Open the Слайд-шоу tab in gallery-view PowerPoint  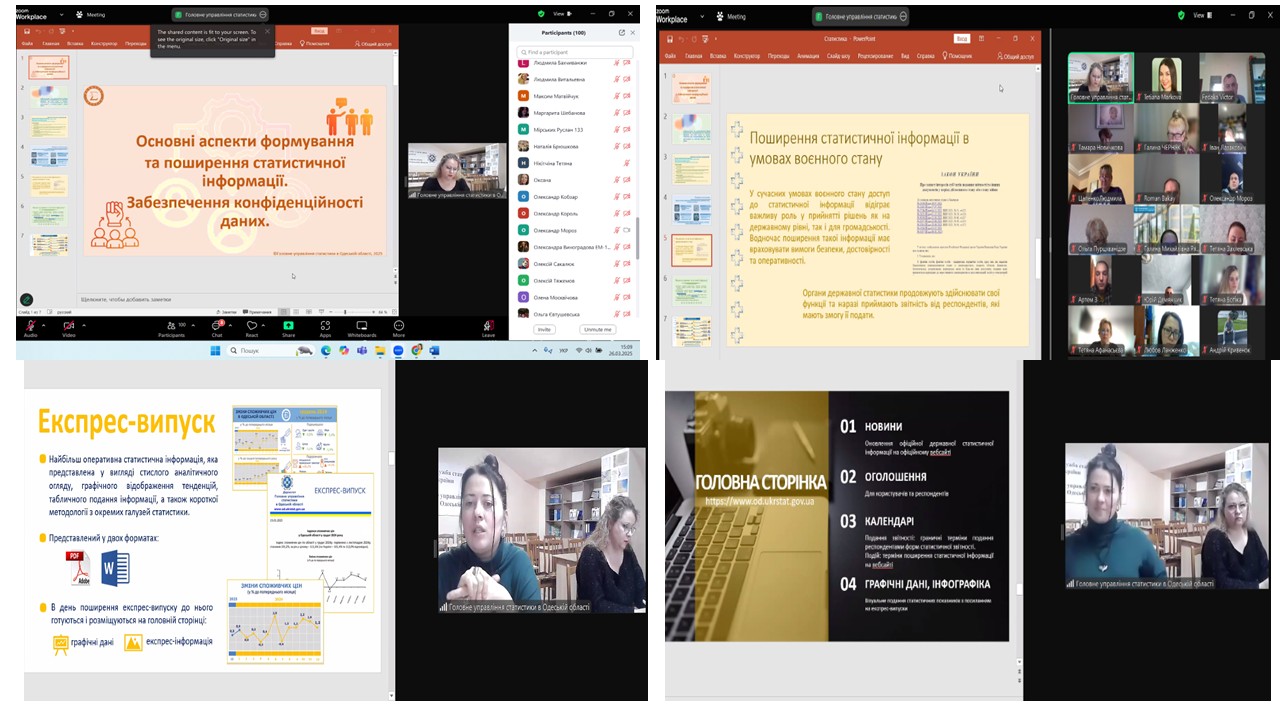837,56
